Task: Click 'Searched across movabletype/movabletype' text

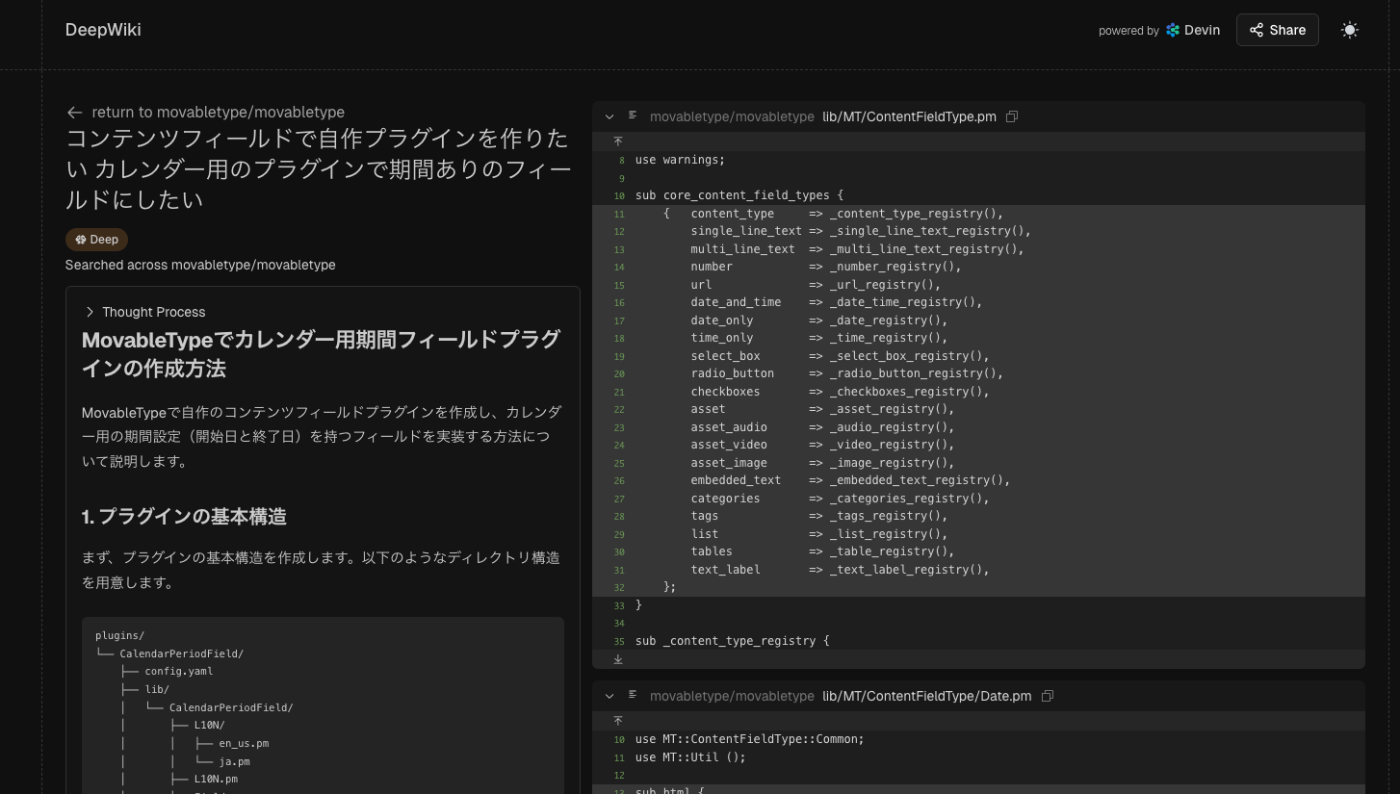Action: [x=200, y=265]
